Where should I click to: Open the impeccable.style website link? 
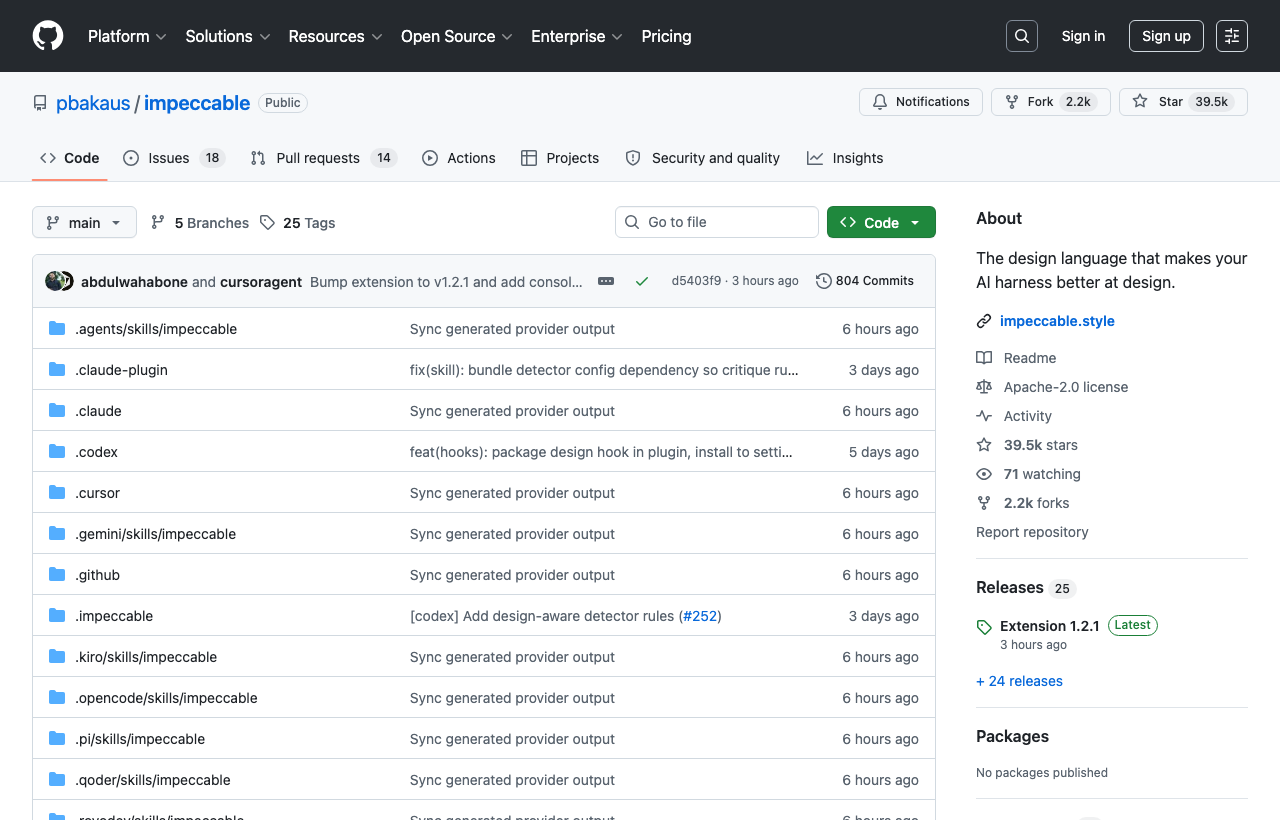point(1057,321)
